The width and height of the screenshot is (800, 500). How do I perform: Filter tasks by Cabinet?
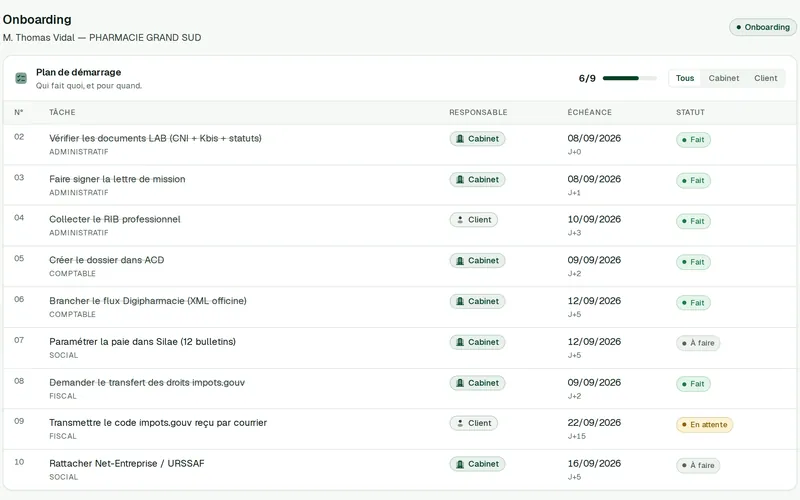tap(723, 78)
